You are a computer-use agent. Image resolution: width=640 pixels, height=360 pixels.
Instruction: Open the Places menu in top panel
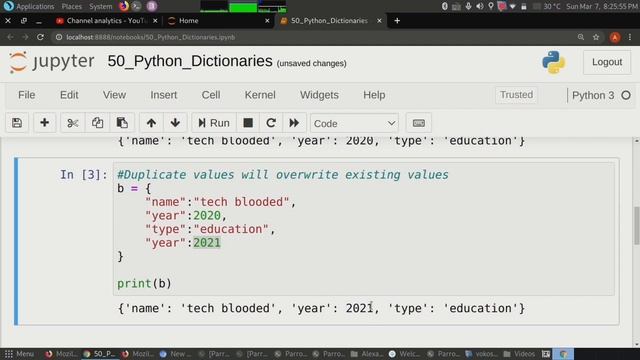[72, 6]
